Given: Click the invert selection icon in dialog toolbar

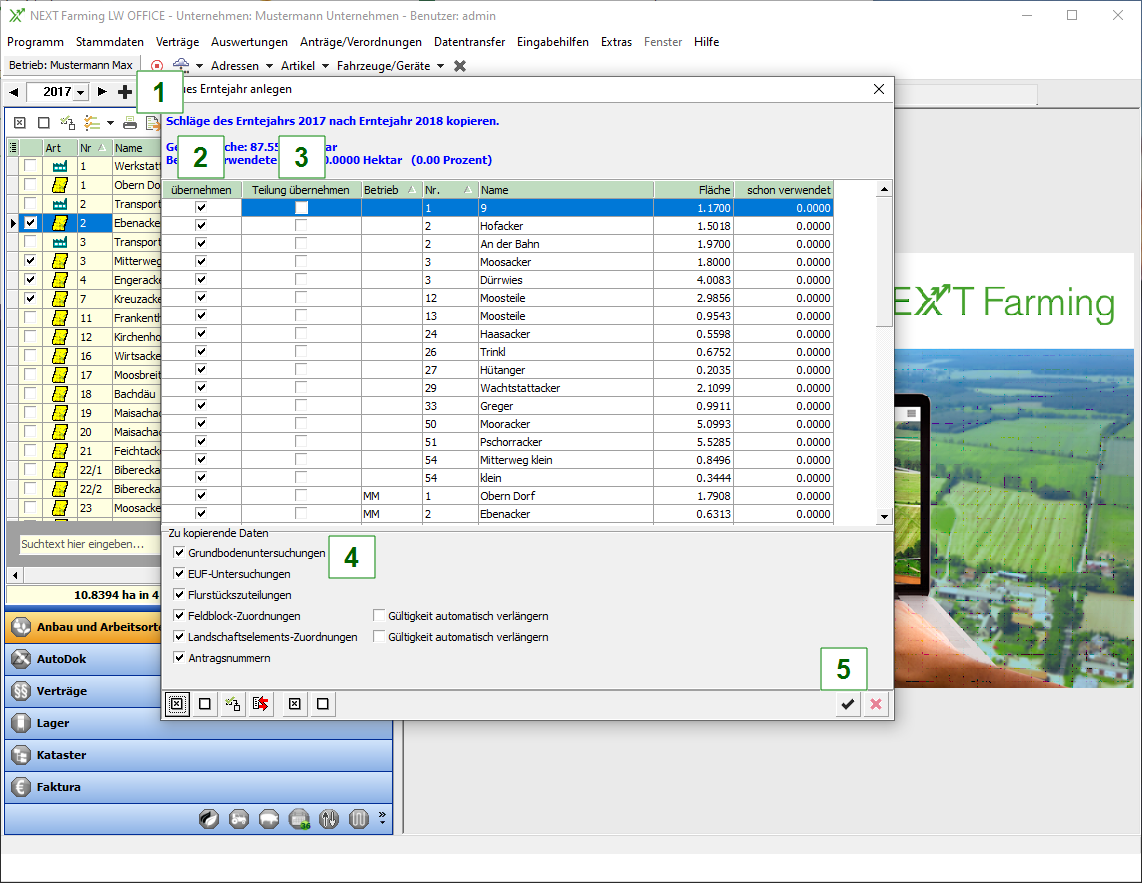Looking at the screenshot, I should tap(233, 704).
